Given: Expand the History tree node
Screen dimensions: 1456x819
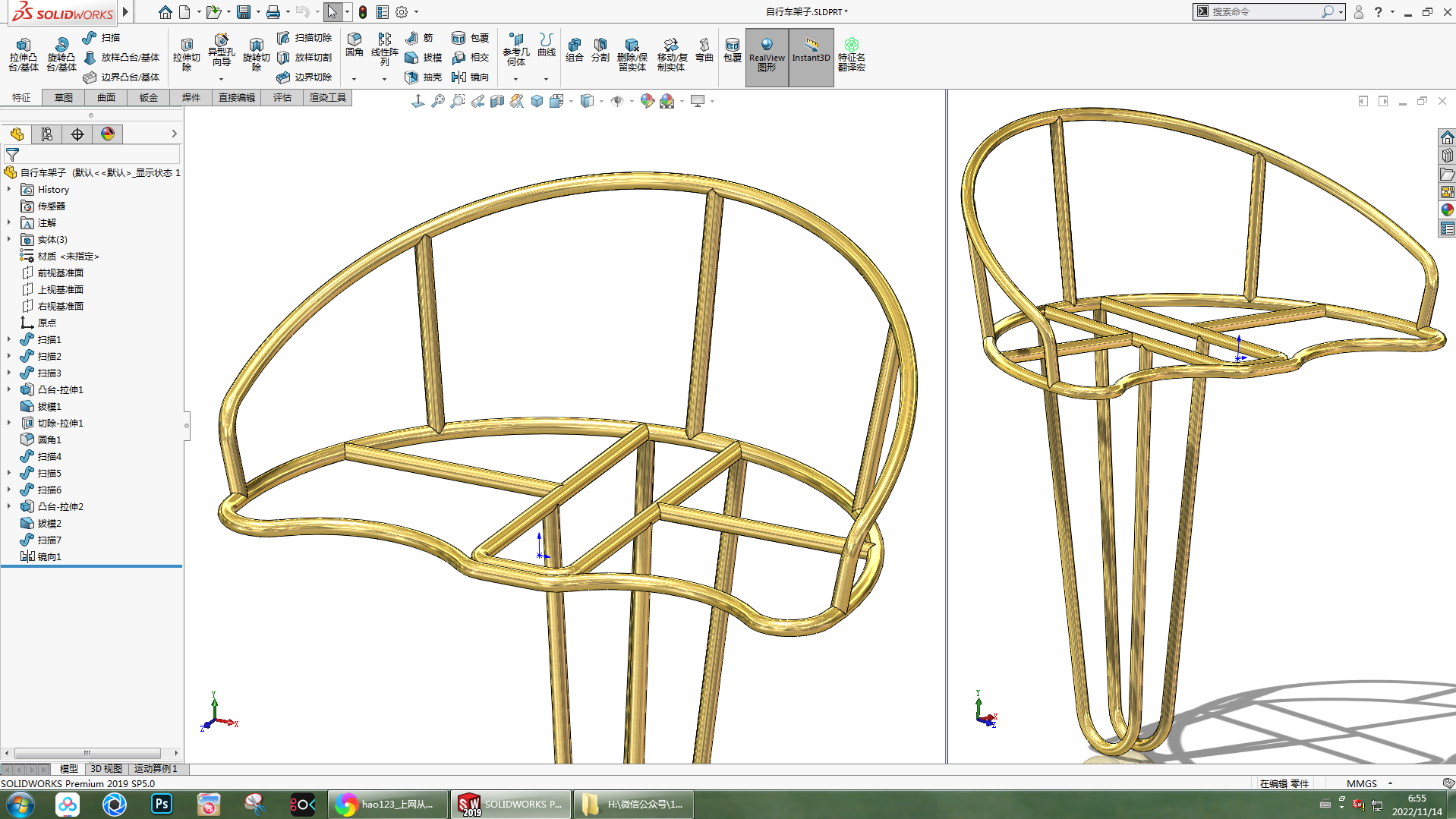Looking at the screenshot, I should [9, 189].
